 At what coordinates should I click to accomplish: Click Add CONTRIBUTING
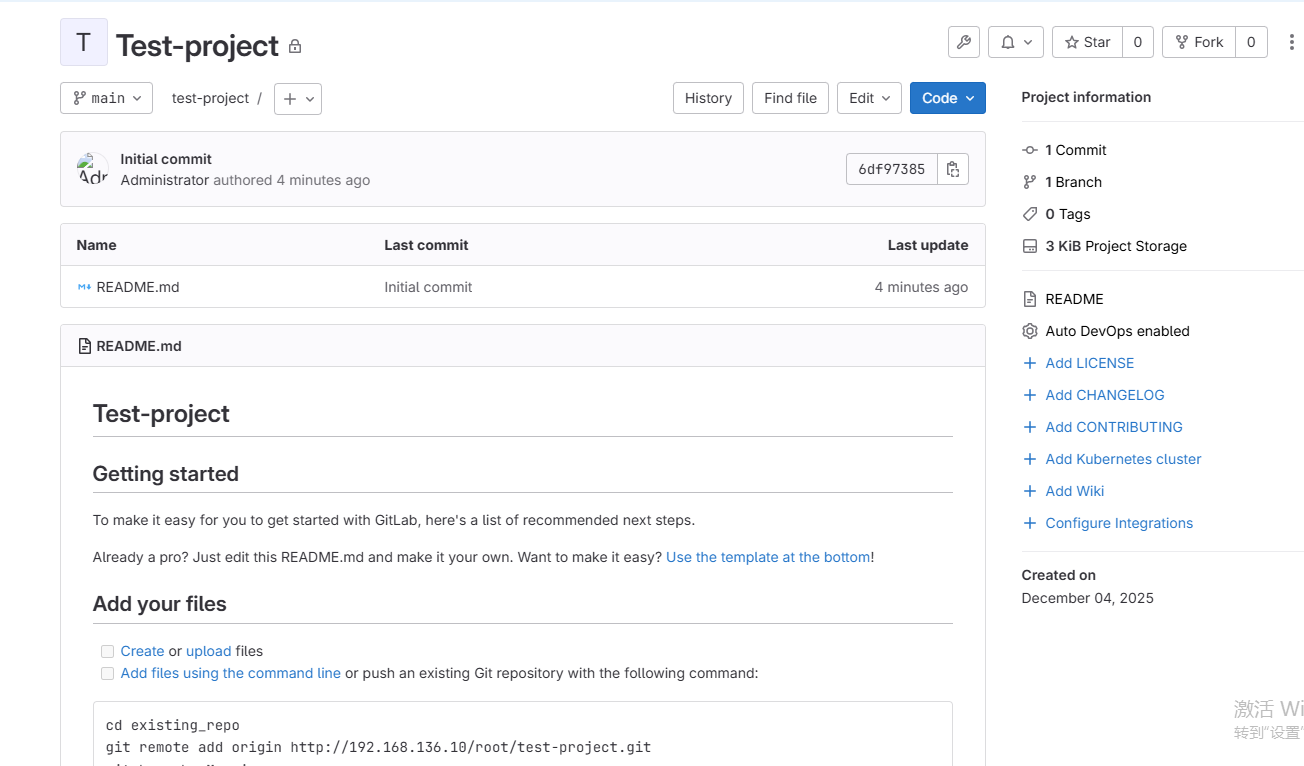[1114, 427]
